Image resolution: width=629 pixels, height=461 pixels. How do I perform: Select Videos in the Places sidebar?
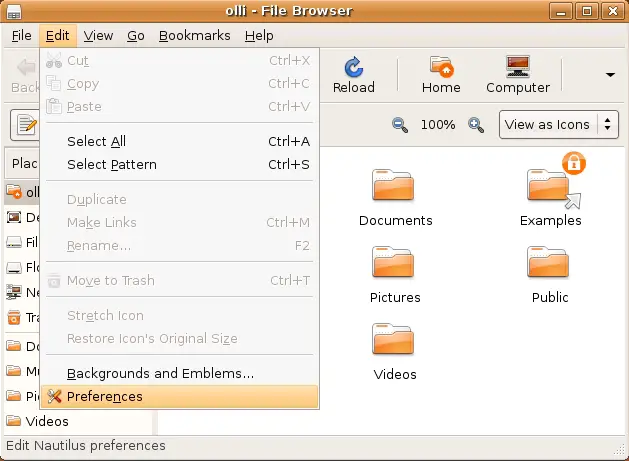tap(46, 421)
